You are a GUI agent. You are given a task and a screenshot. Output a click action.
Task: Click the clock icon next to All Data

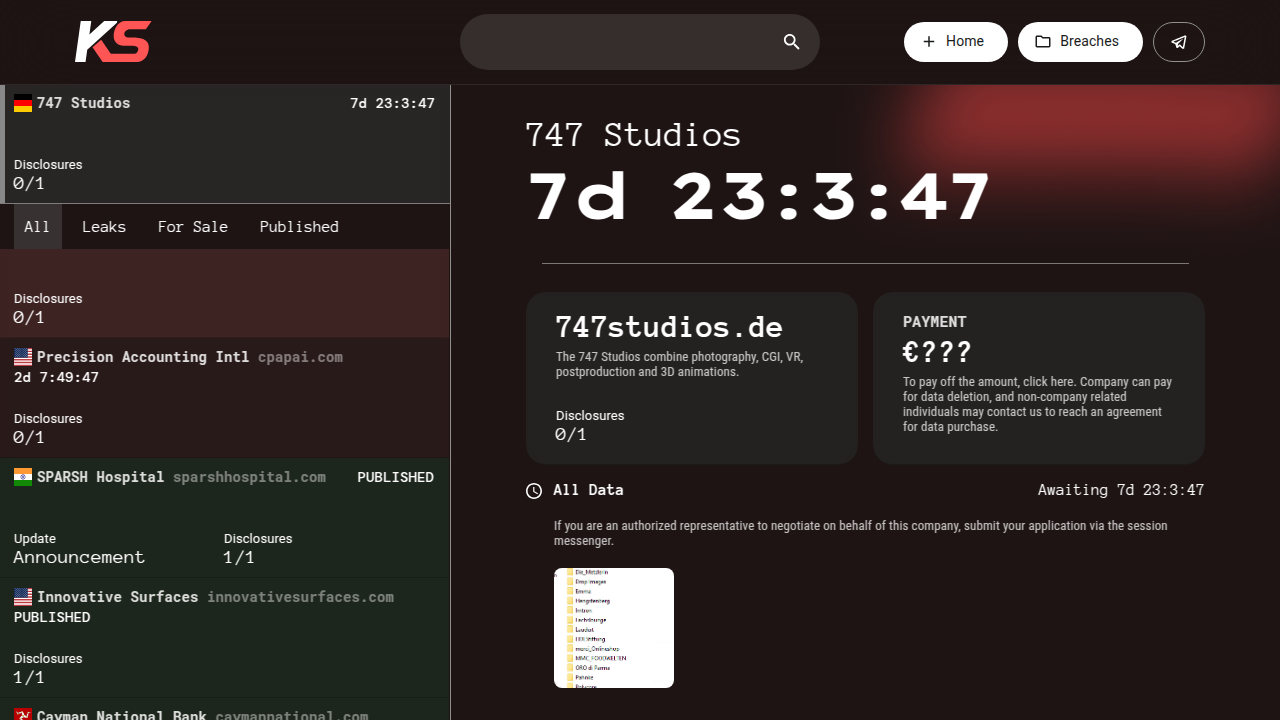pyautogui.click(x=533, y=490)
